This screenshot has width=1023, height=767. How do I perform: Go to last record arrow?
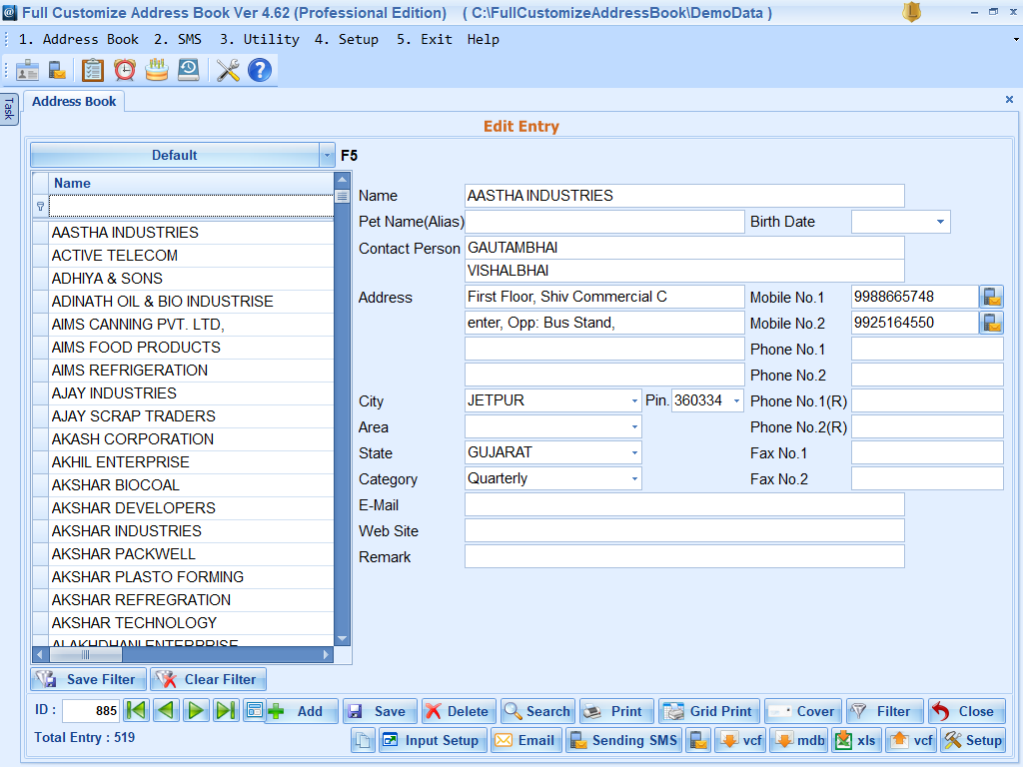point(226,710)
